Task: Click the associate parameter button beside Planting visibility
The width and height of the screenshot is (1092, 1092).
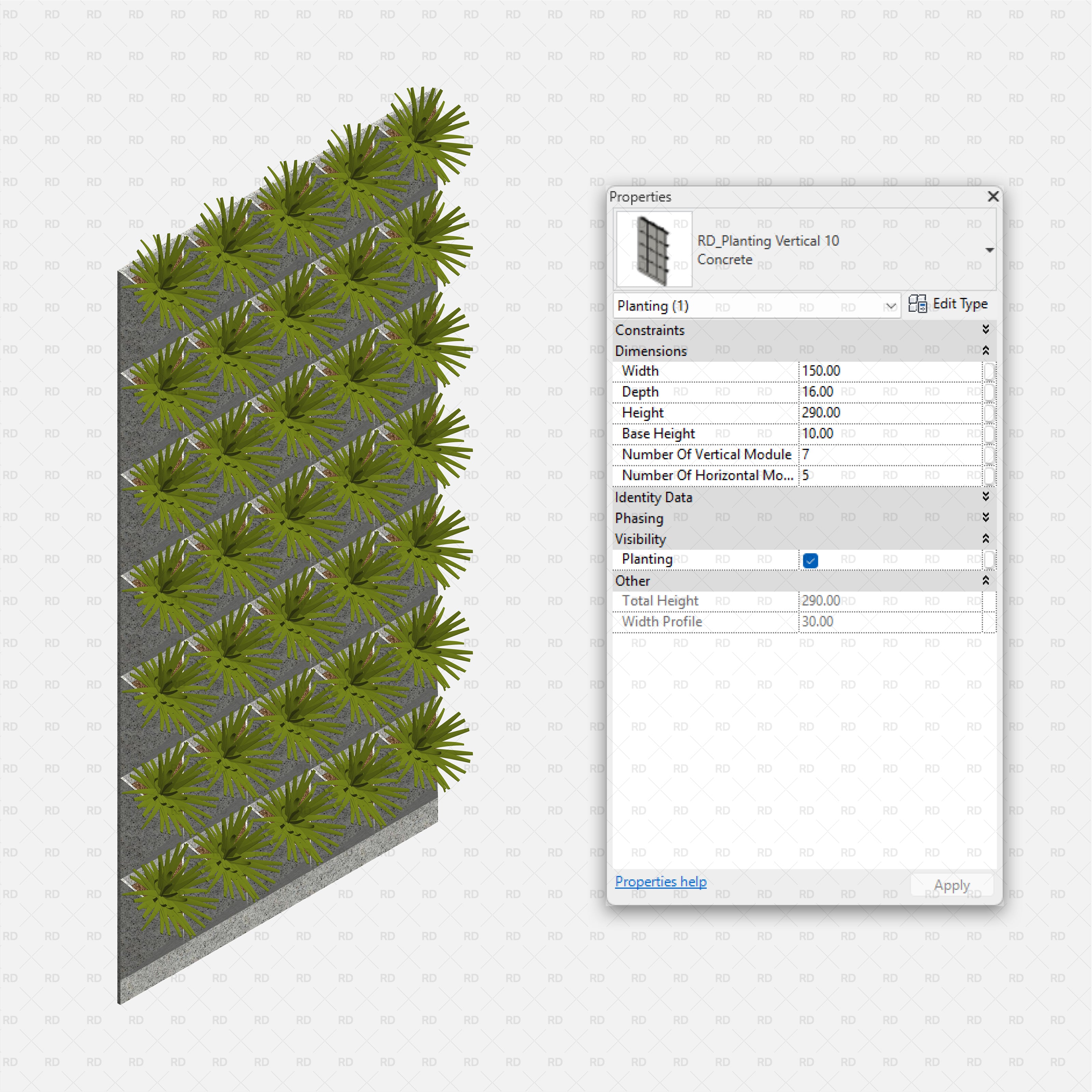Action: click(990, 560)
